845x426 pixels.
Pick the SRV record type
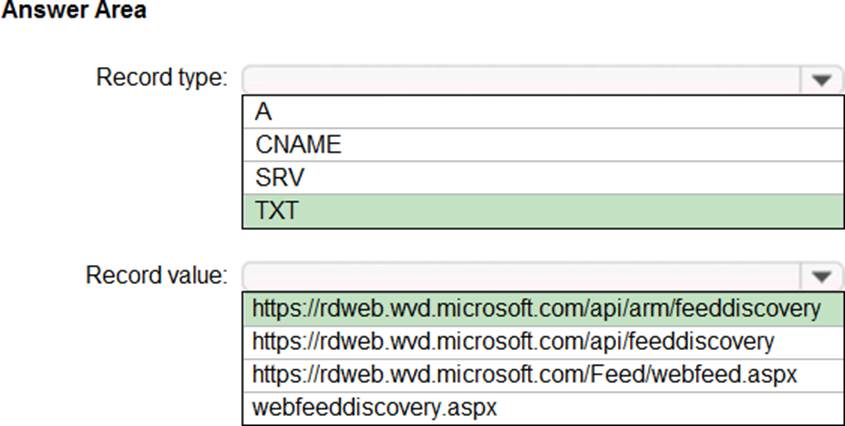coord(543,177)
